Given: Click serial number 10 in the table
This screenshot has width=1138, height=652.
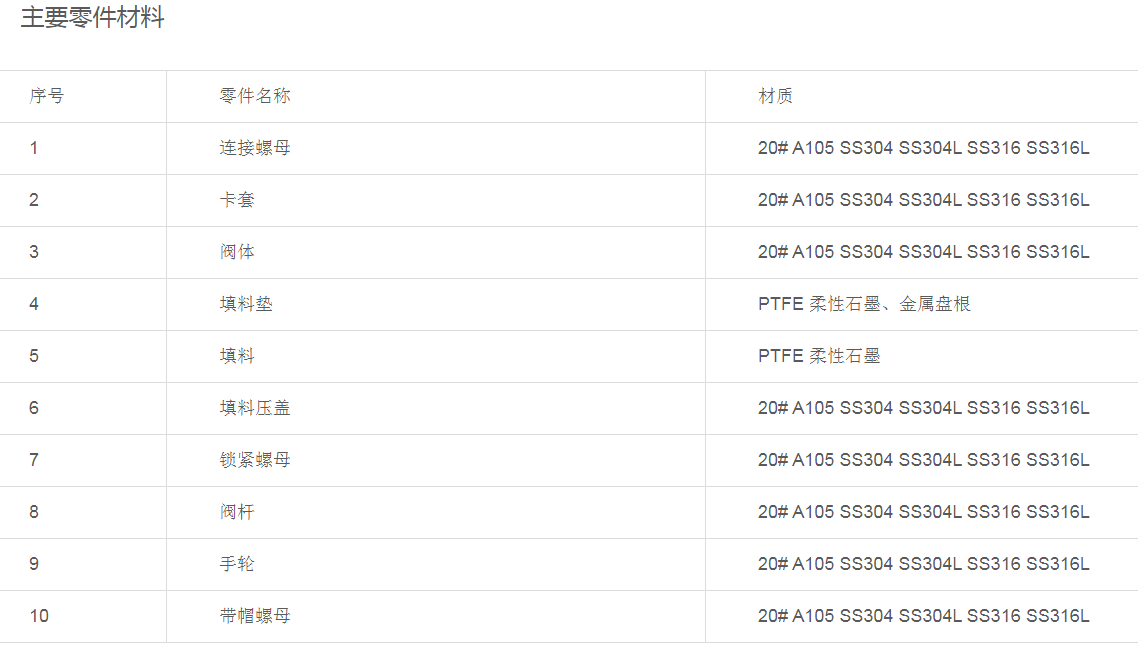Looking at the screenshot, I should [39, 616].
